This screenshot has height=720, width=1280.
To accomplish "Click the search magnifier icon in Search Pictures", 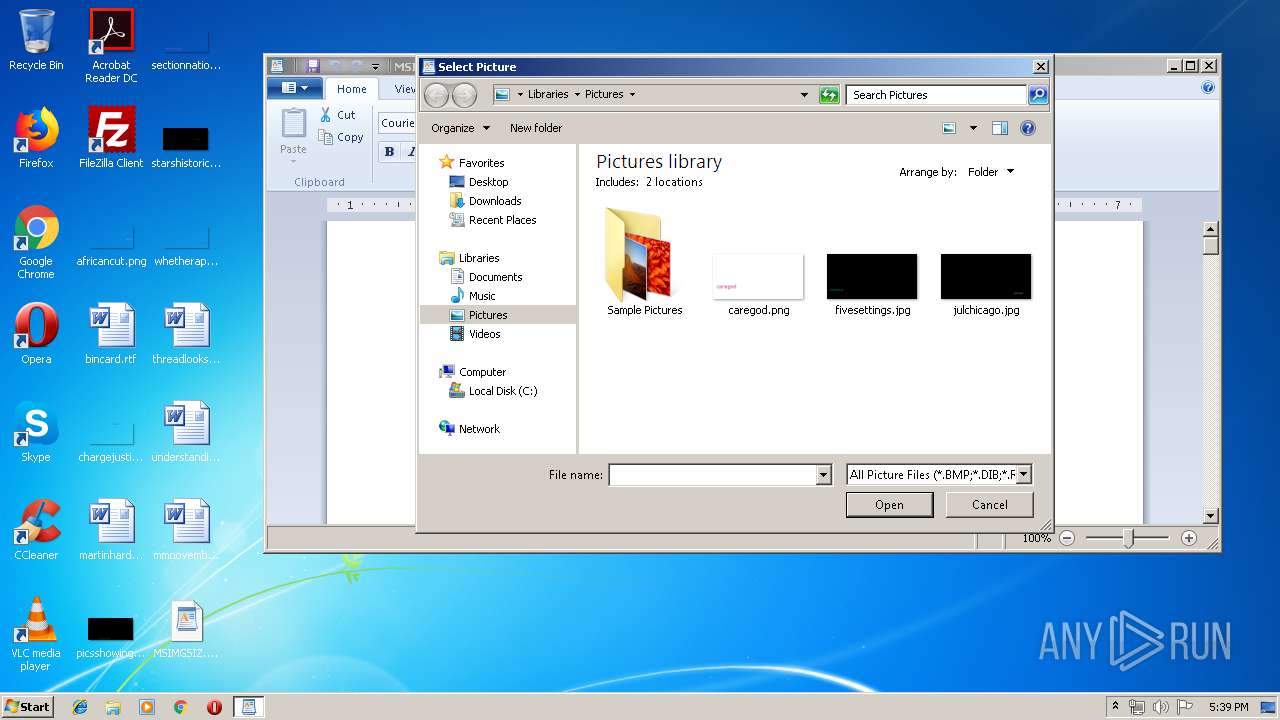I will [x=1038, y=95].
